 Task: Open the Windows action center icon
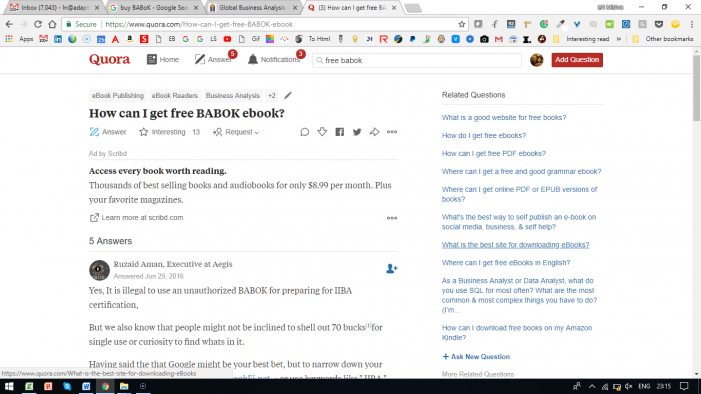tap(684, 386)
